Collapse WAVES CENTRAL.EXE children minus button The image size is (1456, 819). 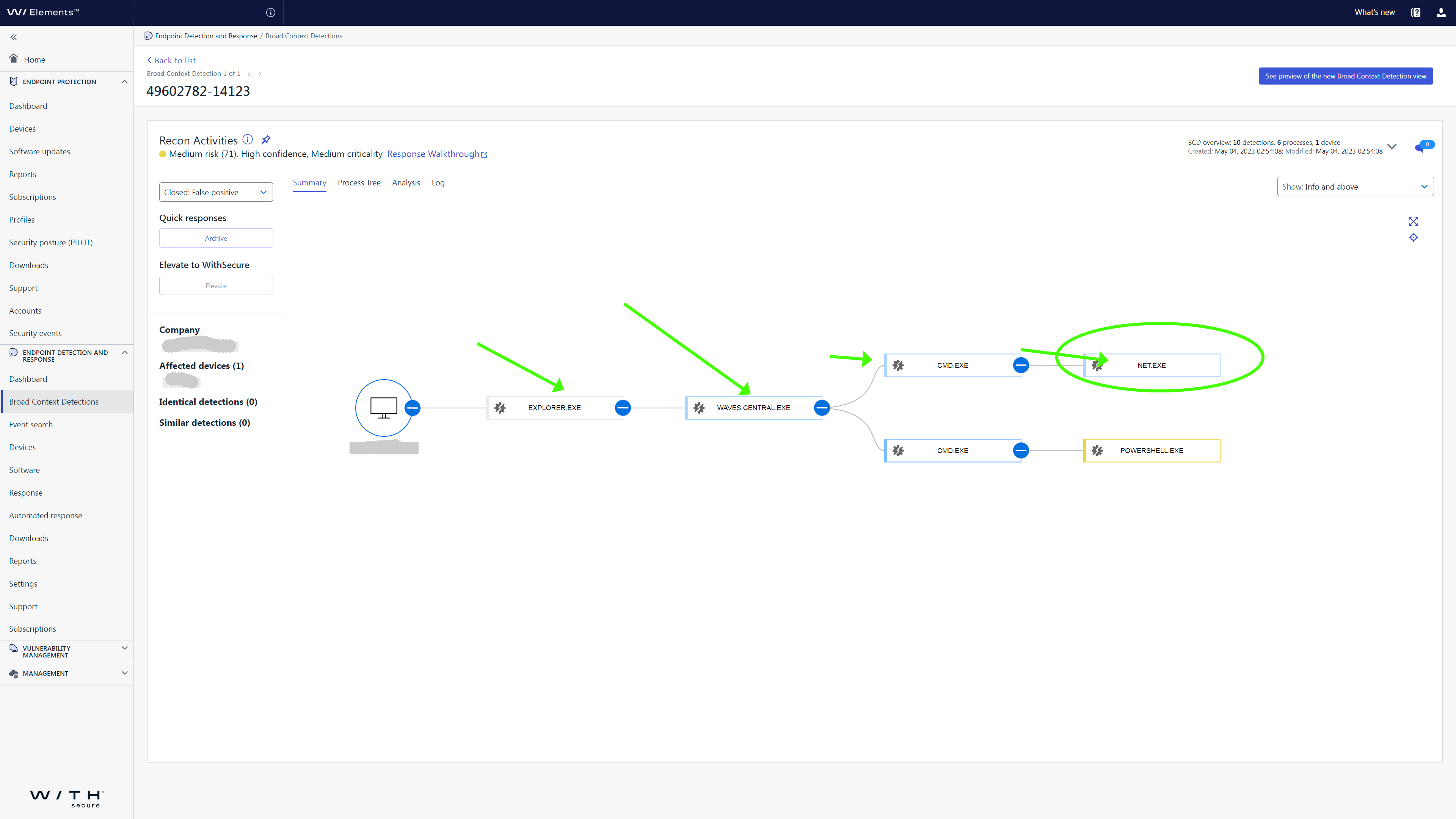(822, 408)
